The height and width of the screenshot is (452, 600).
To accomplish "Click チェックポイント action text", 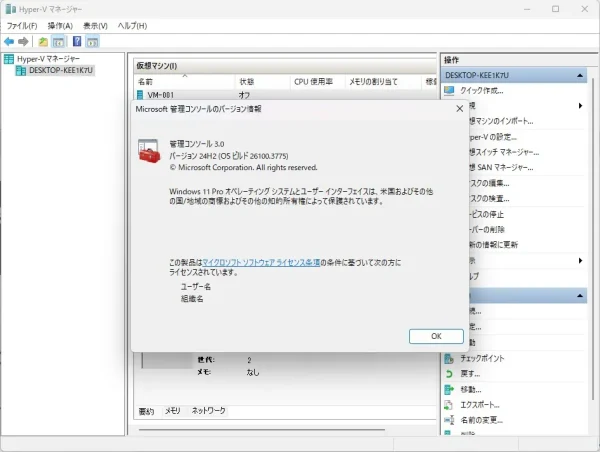I will click(482, 359).
